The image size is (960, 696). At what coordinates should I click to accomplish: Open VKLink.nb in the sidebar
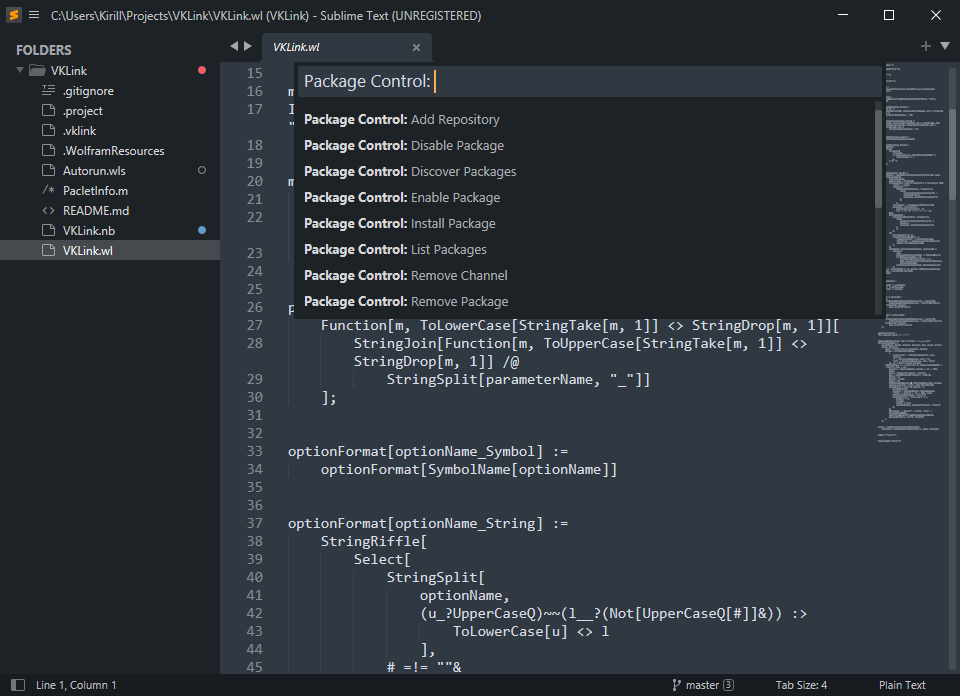point(89,230)
